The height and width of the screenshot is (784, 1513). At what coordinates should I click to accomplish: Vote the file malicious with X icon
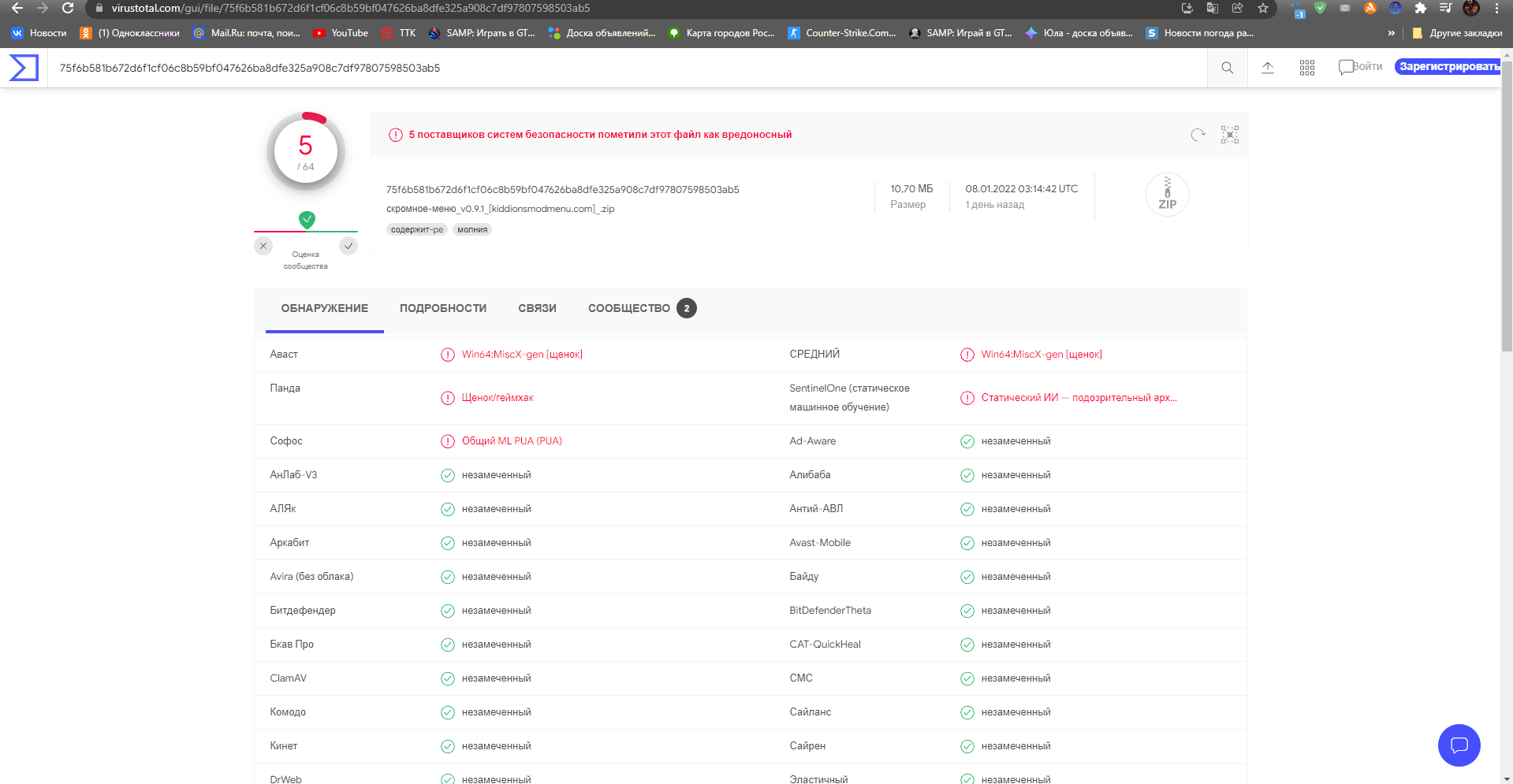[263, 246]
